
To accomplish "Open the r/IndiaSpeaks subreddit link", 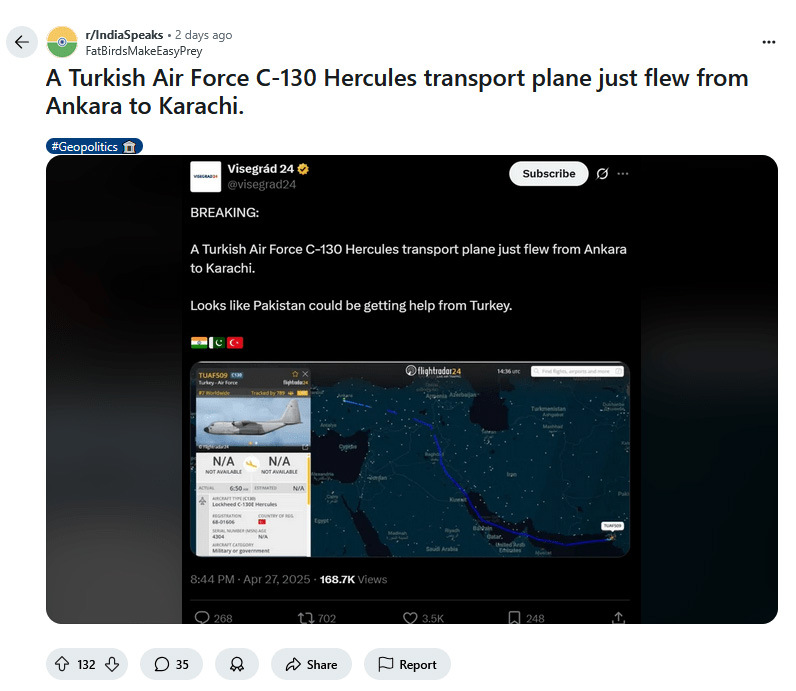I will coord(124,35).
